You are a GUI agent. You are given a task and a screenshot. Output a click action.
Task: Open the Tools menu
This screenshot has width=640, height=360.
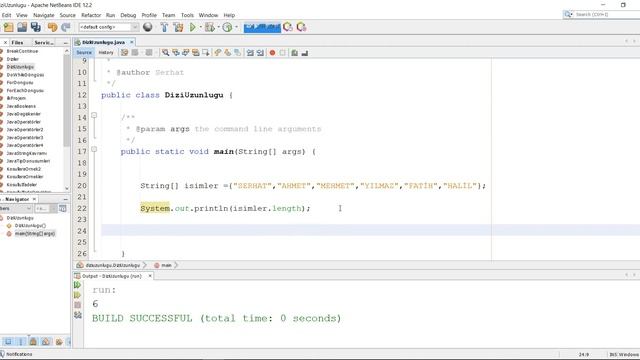(187, 15)
